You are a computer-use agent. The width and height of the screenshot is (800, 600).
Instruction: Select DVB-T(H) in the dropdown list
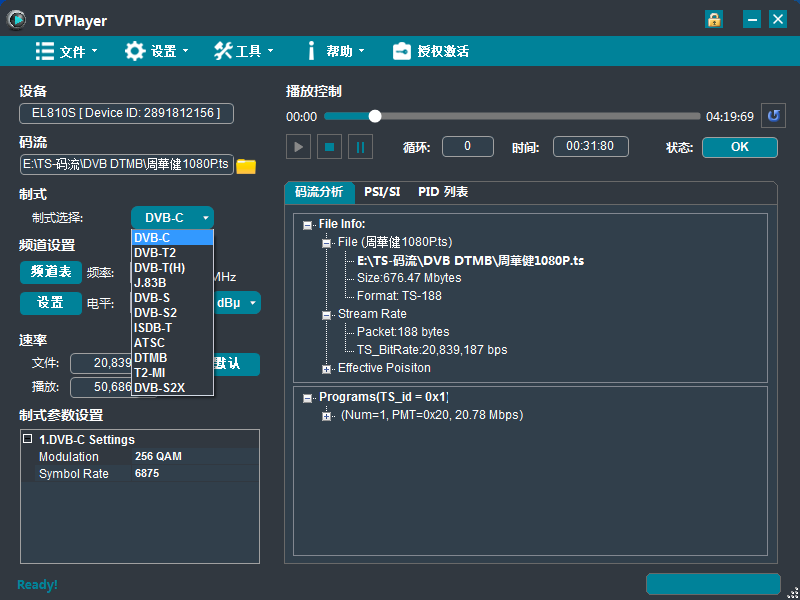pyautogui.click(x=172, y=268)
